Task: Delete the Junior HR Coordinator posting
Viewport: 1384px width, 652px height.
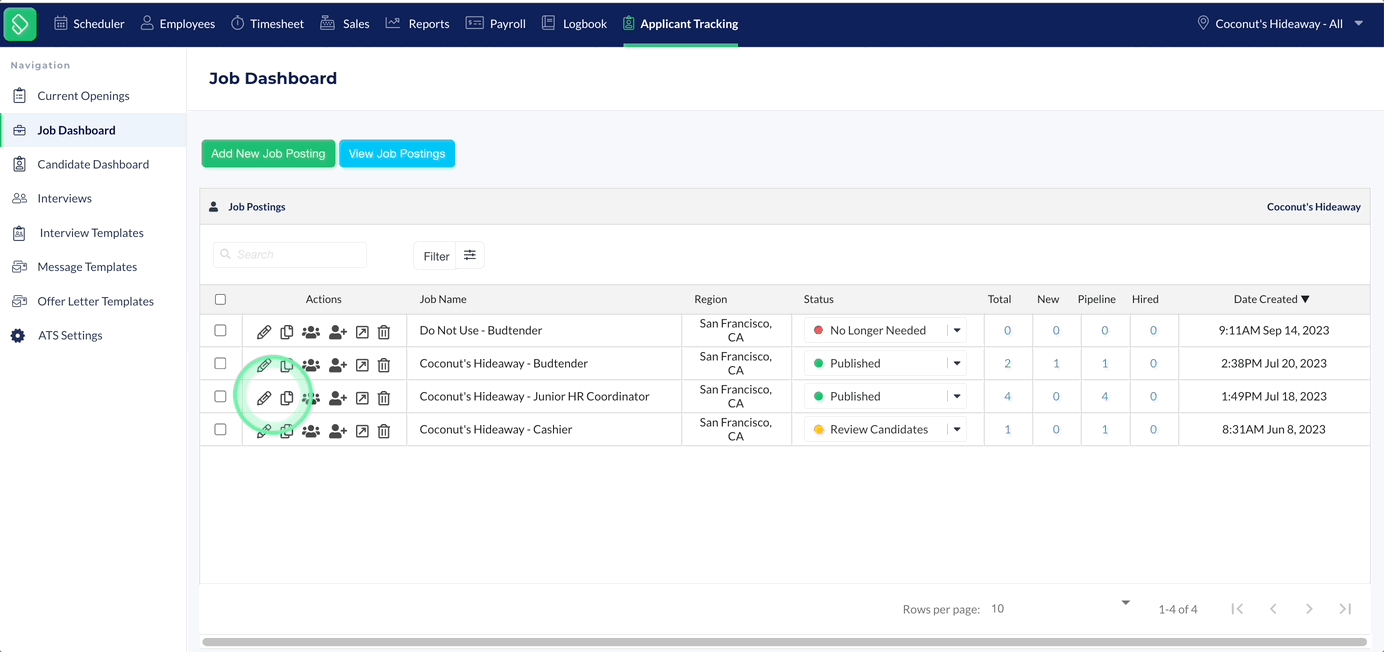Action: pyautogui.click(x=384, y=398)
